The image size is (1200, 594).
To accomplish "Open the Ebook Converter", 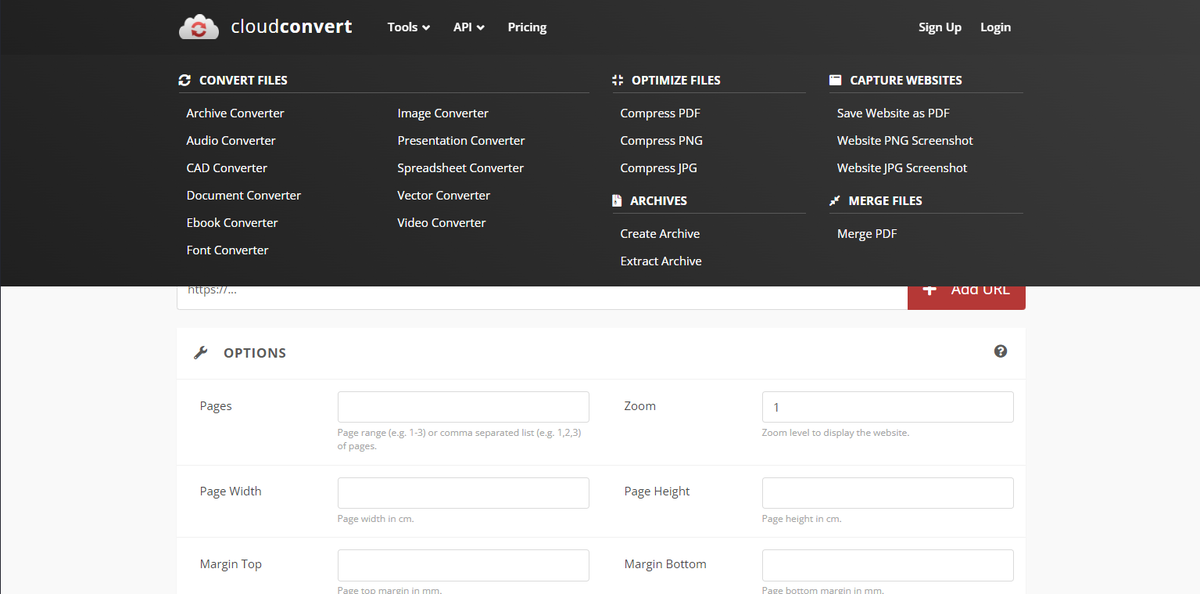I will (232, 223).
